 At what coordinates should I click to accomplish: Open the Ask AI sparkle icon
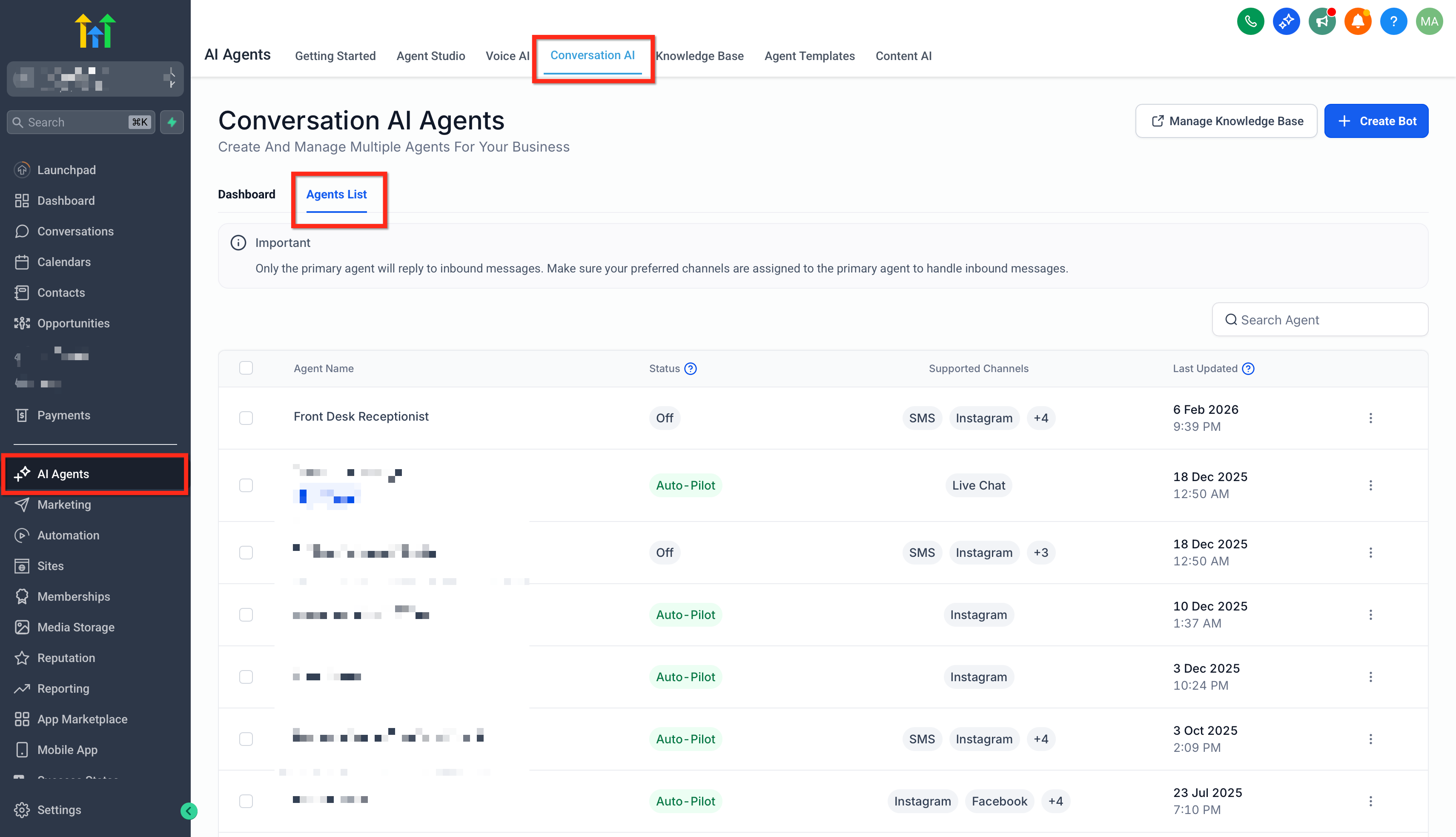click(1286, 22)
